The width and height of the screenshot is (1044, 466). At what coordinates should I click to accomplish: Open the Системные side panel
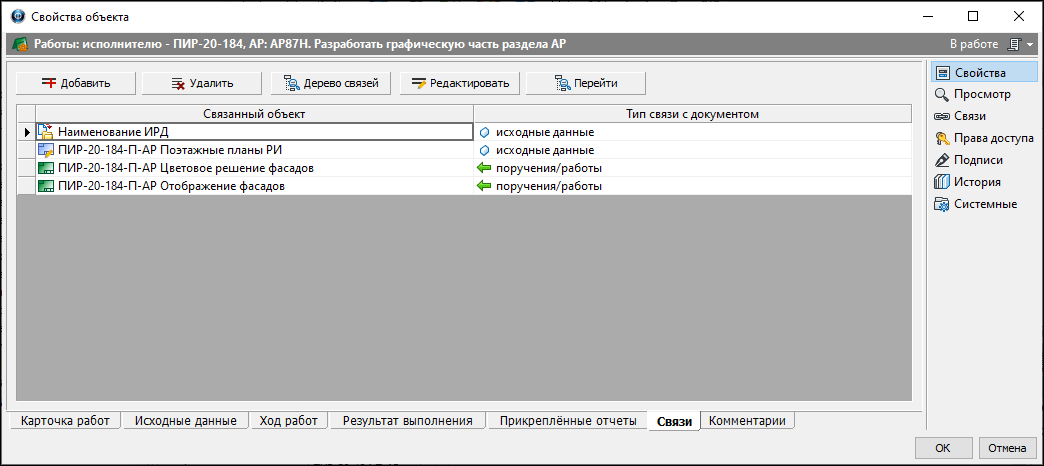point(975,204)
